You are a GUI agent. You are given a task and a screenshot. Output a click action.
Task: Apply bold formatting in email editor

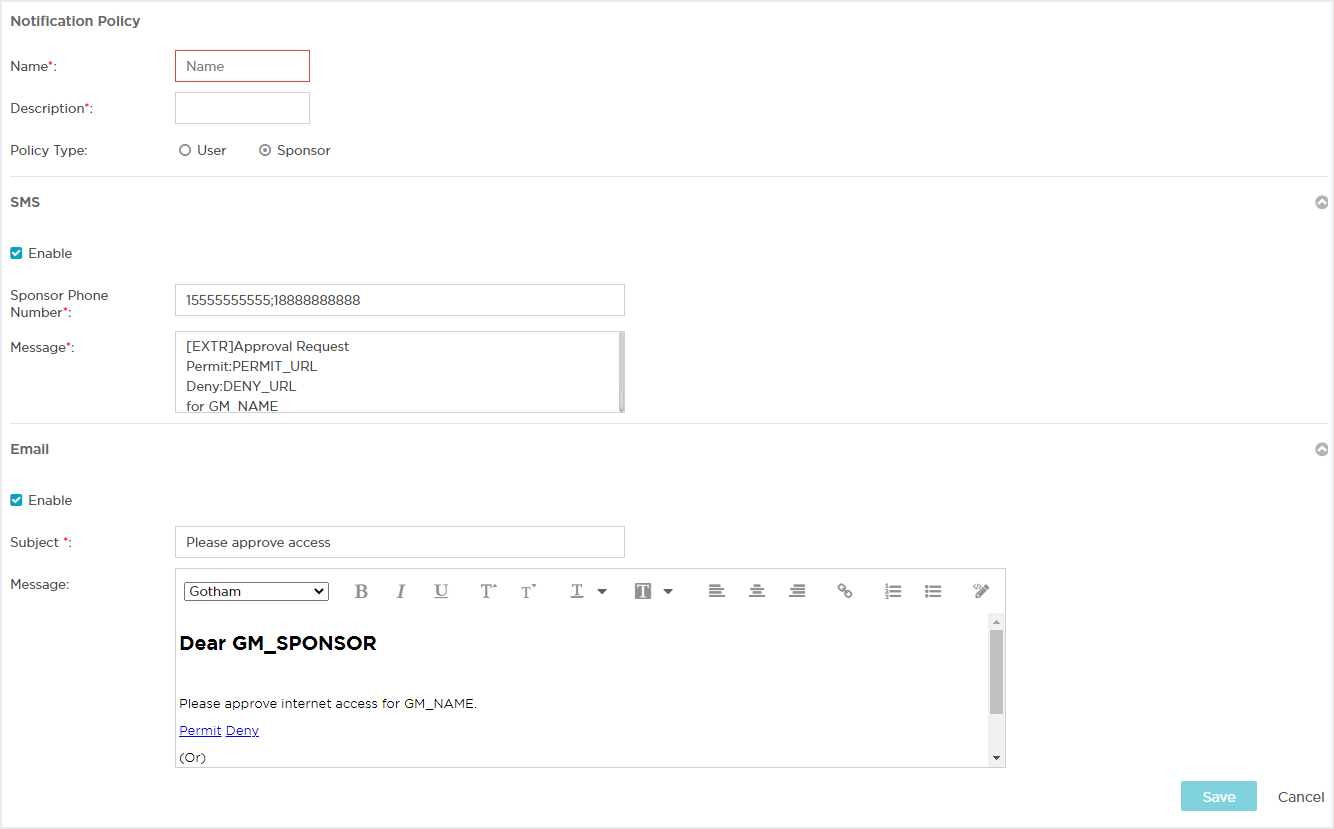(x=361, y=591)
